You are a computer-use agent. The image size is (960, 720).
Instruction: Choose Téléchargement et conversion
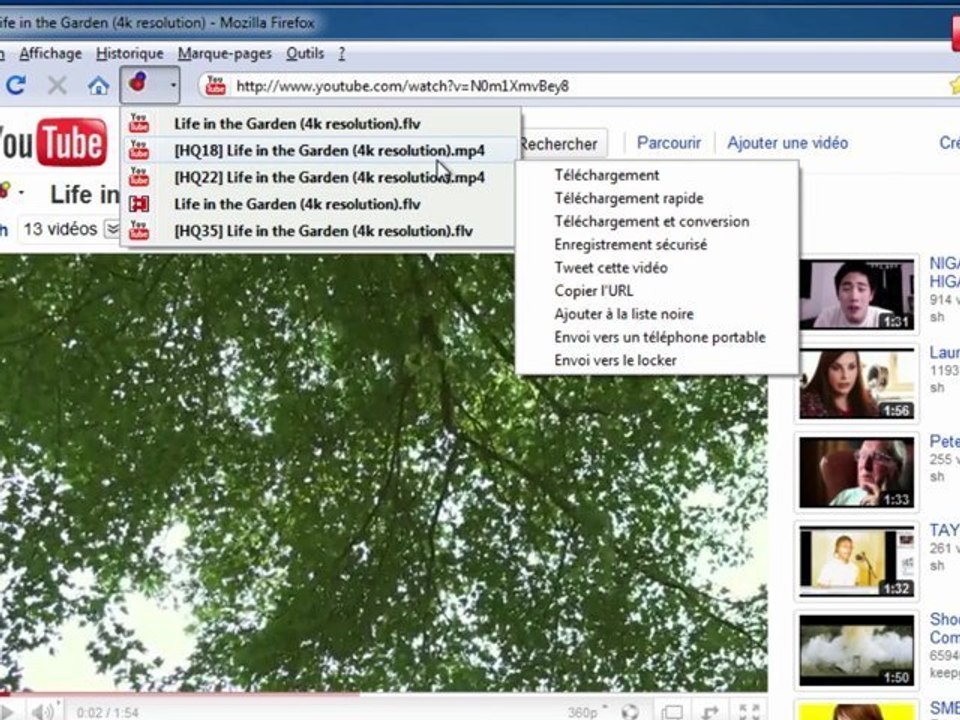coord(651,222)
